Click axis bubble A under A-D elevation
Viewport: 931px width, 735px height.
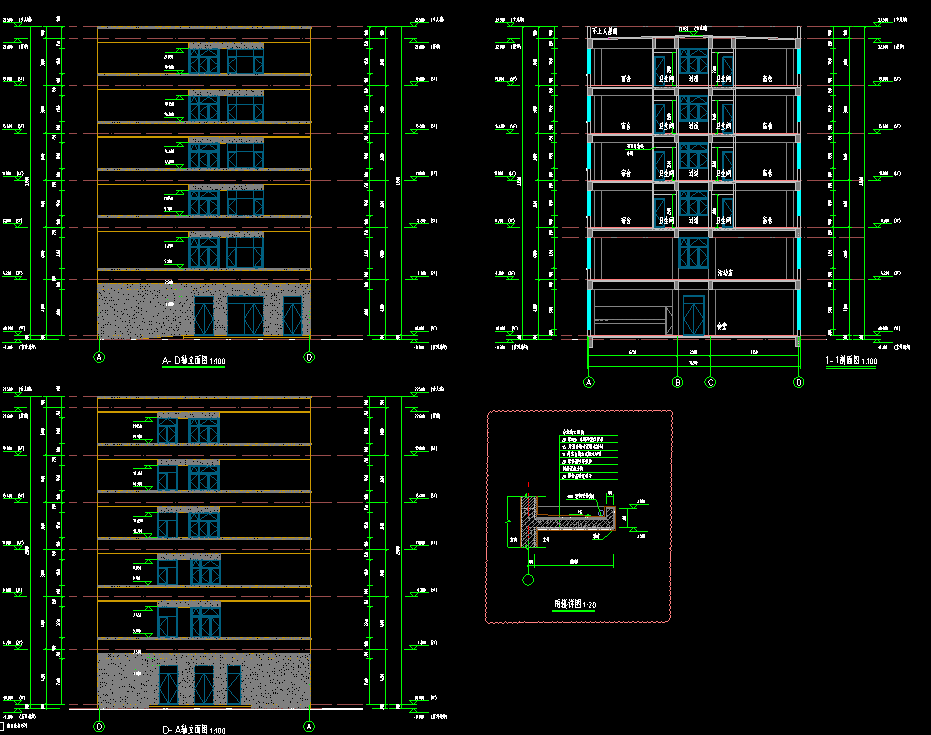pos(99,357)
